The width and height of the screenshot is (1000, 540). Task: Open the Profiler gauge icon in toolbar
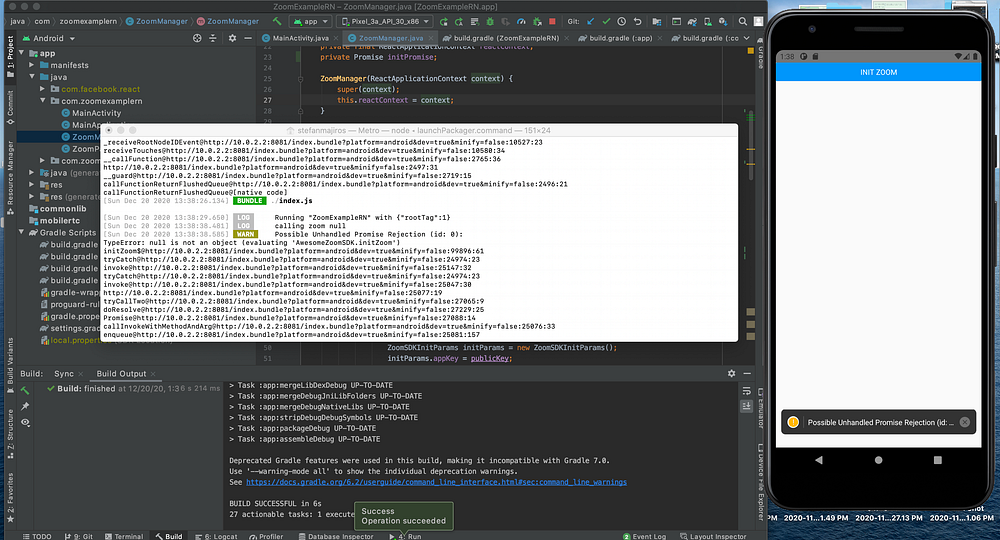coord(521,21)
